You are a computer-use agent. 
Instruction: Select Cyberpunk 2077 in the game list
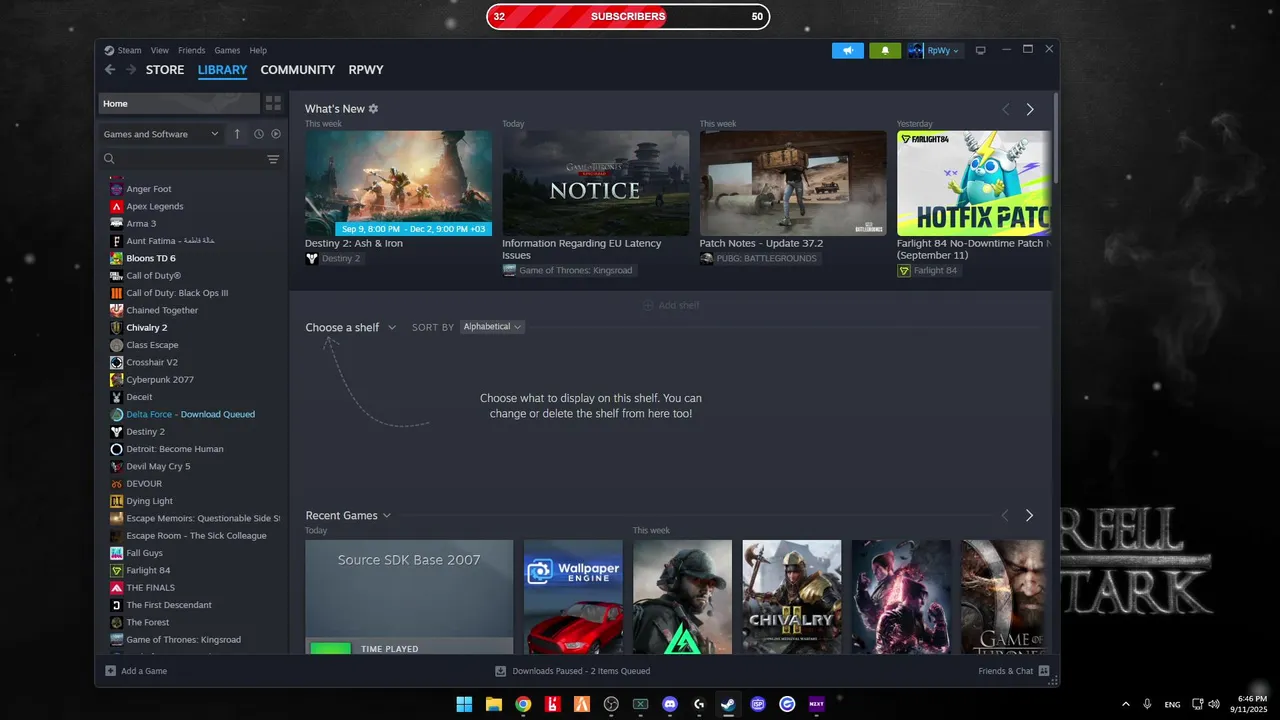pos(160,379)
